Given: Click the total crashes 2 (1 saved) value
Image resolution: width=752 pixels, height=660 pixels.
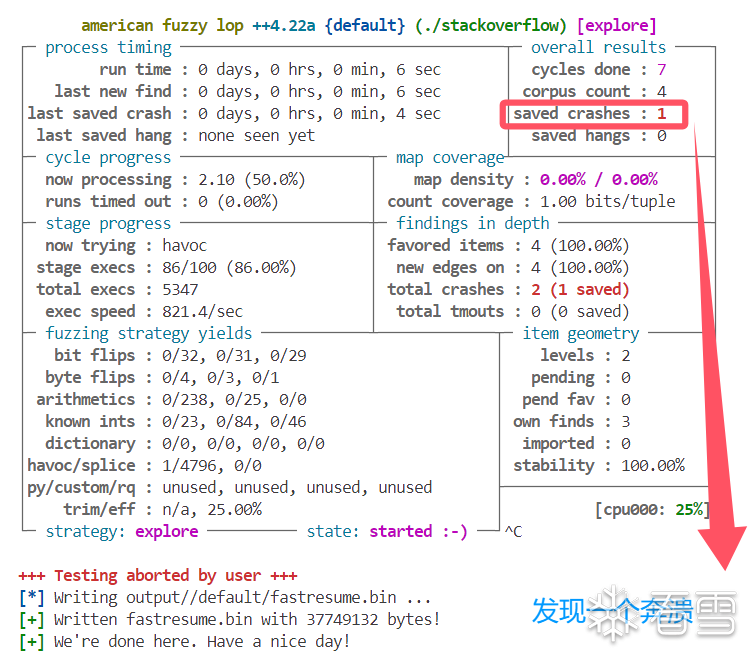Looking at the screenshot, I should click(580, 290).
